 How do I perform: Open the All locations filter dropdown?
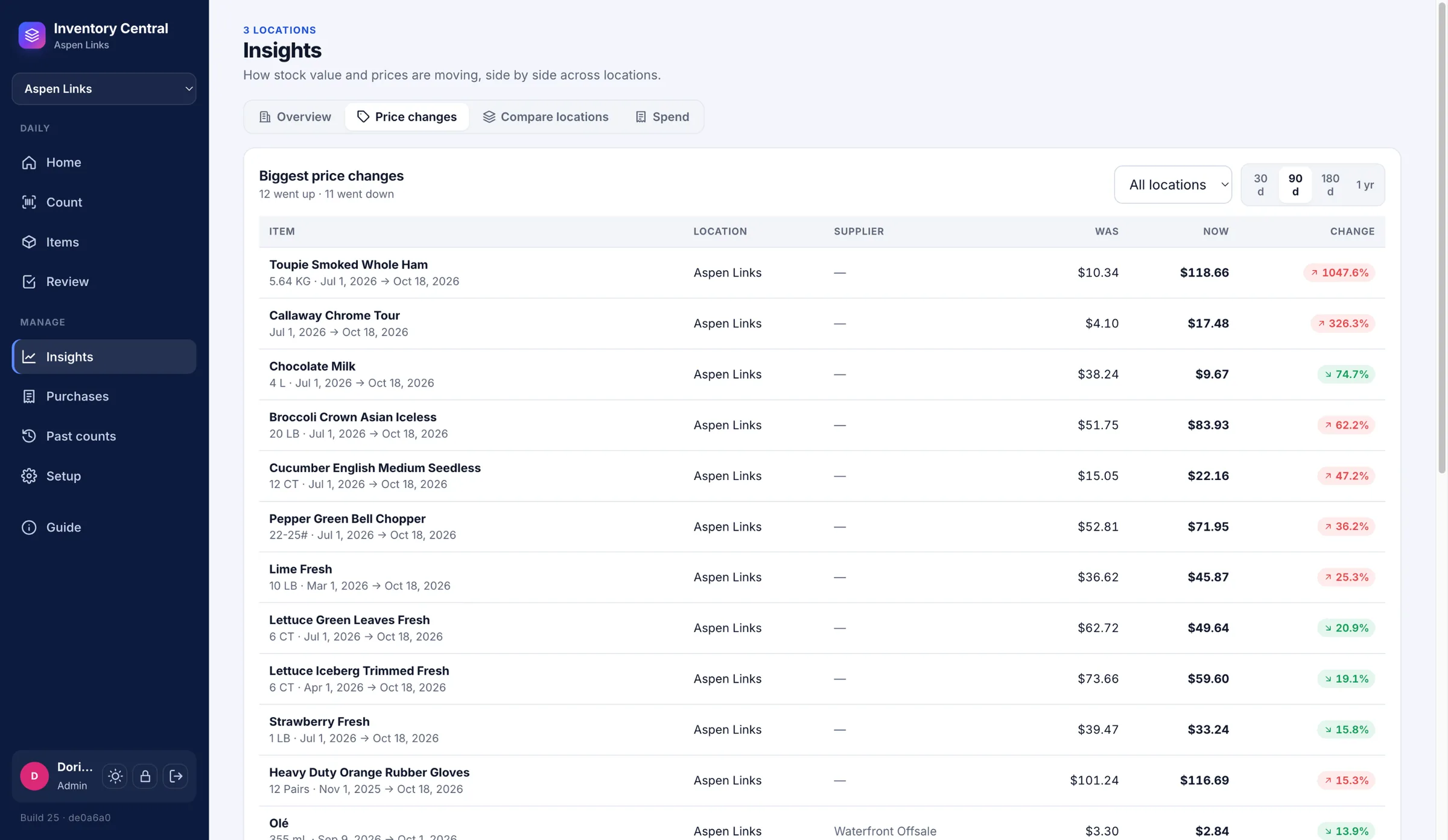1173,185
